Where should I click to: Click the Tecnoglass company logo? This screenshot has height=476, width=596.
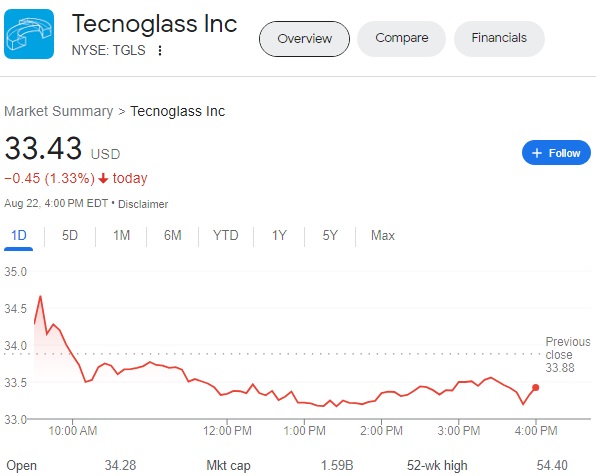tap(29, 34)
